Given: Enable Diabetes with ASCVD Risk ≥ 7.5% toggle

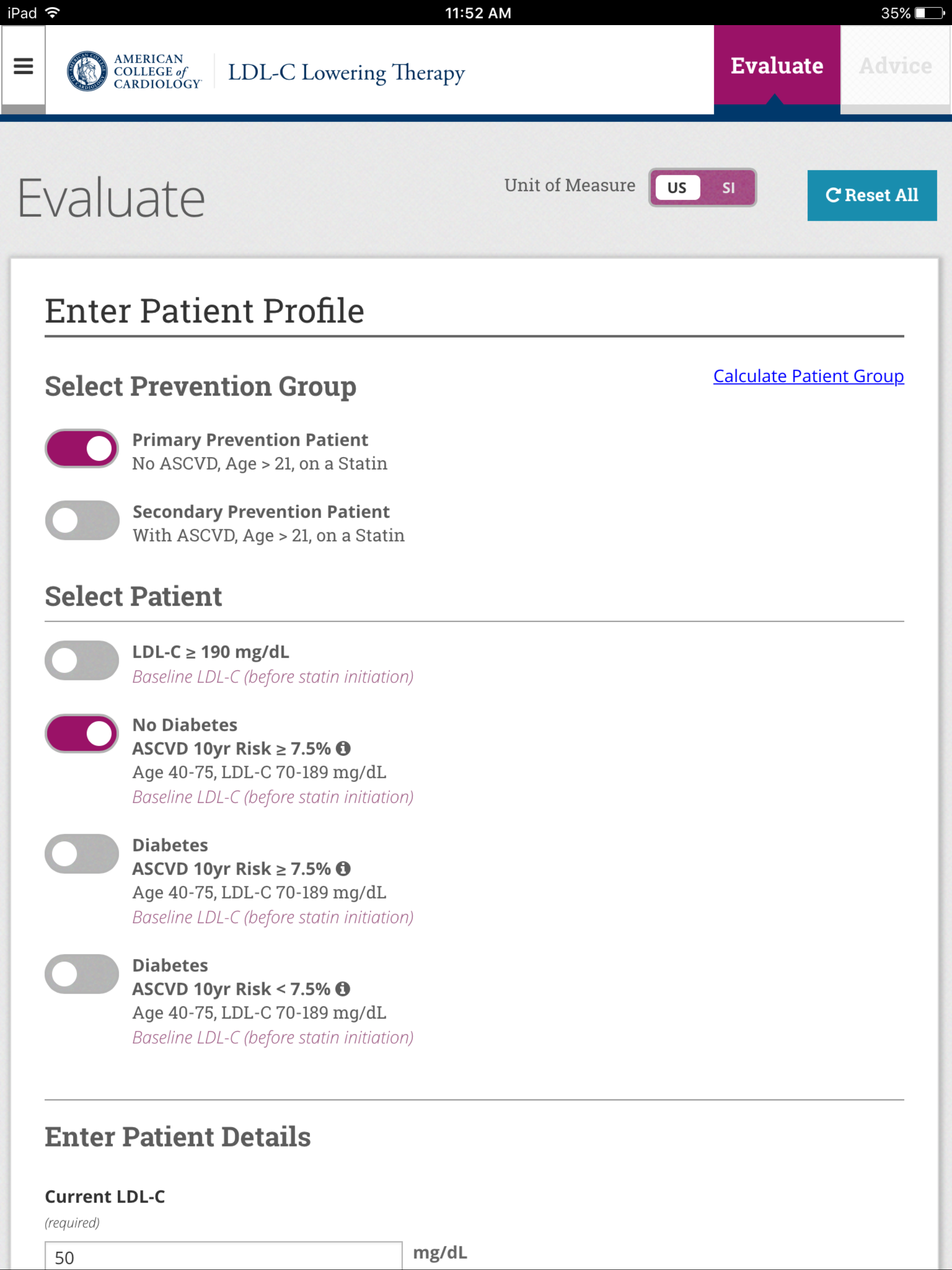Looking at the screenshot, I should [x=81, y=854].
